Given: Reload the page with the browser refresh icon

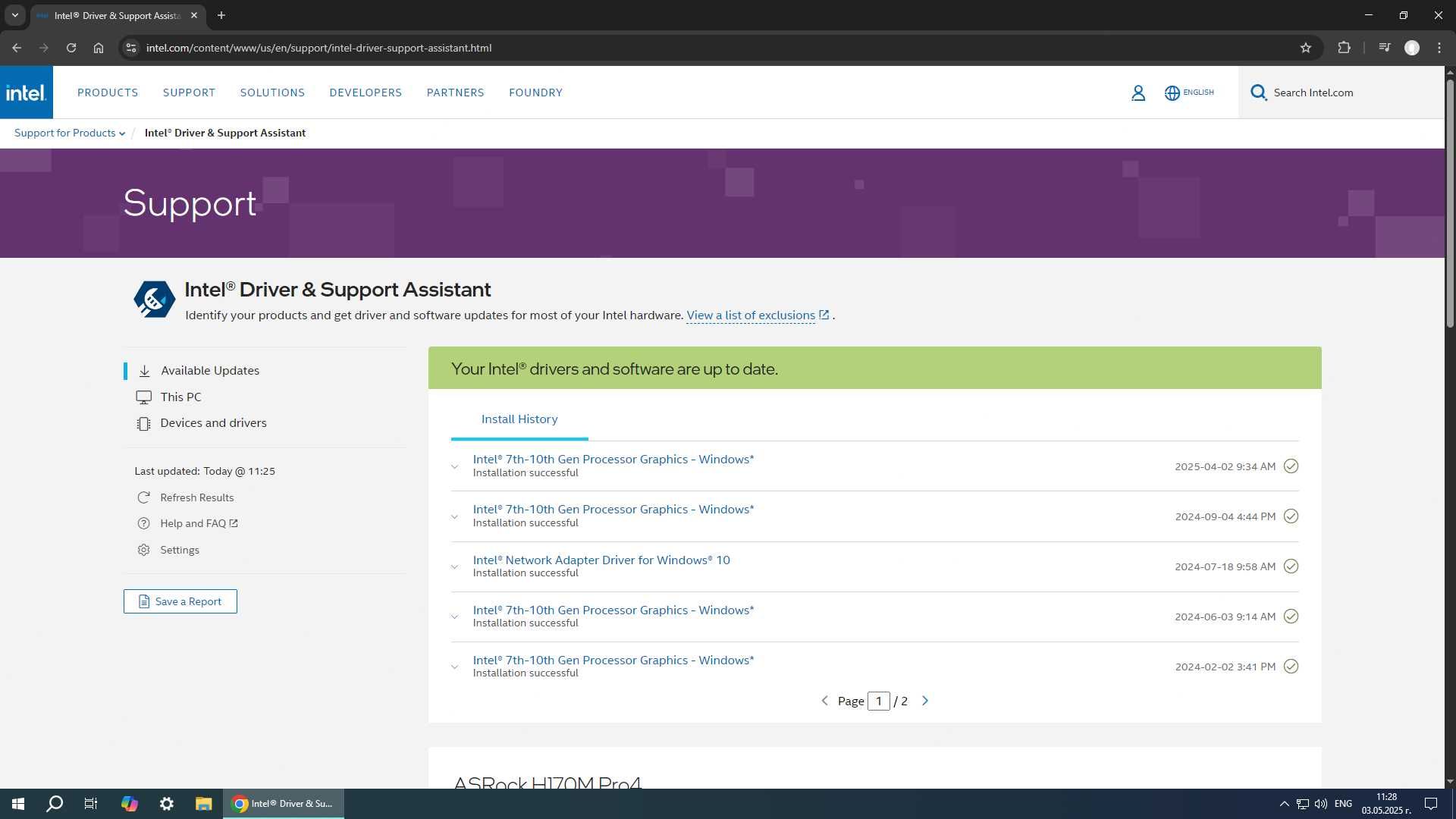Looking at the screenshot, I should [71, 48].
